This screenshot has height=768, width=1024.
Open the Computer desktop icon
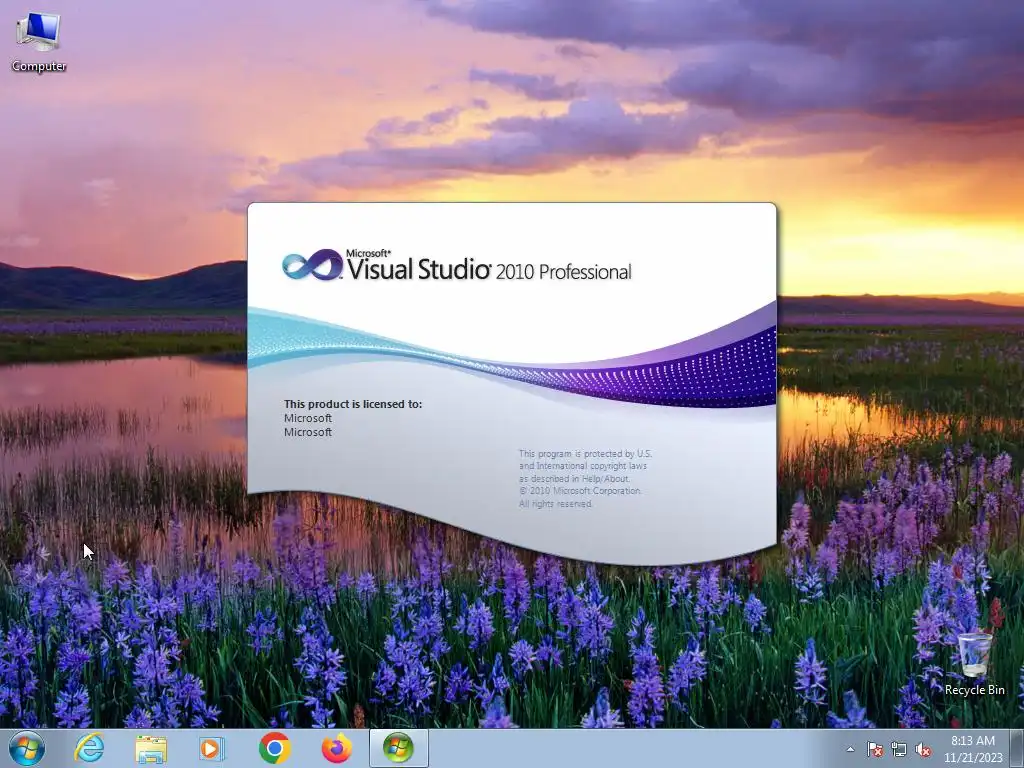(x=39, y=42)
